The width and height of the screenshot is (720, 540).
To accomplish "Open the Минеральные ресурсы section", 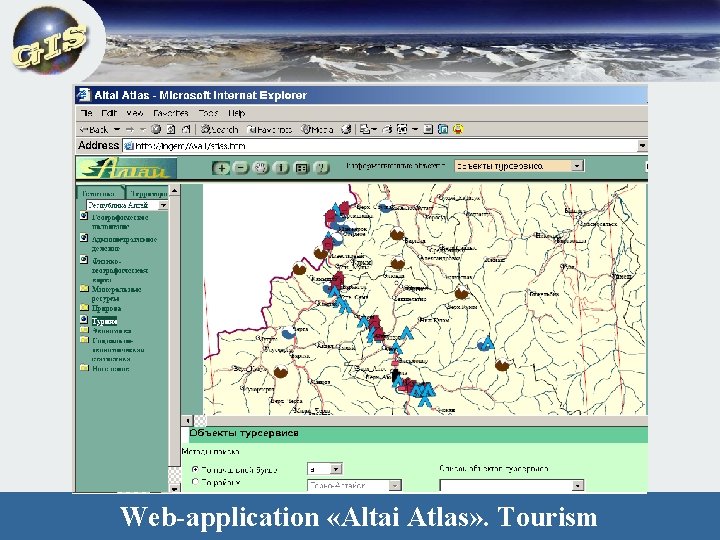I will point(117,293).
